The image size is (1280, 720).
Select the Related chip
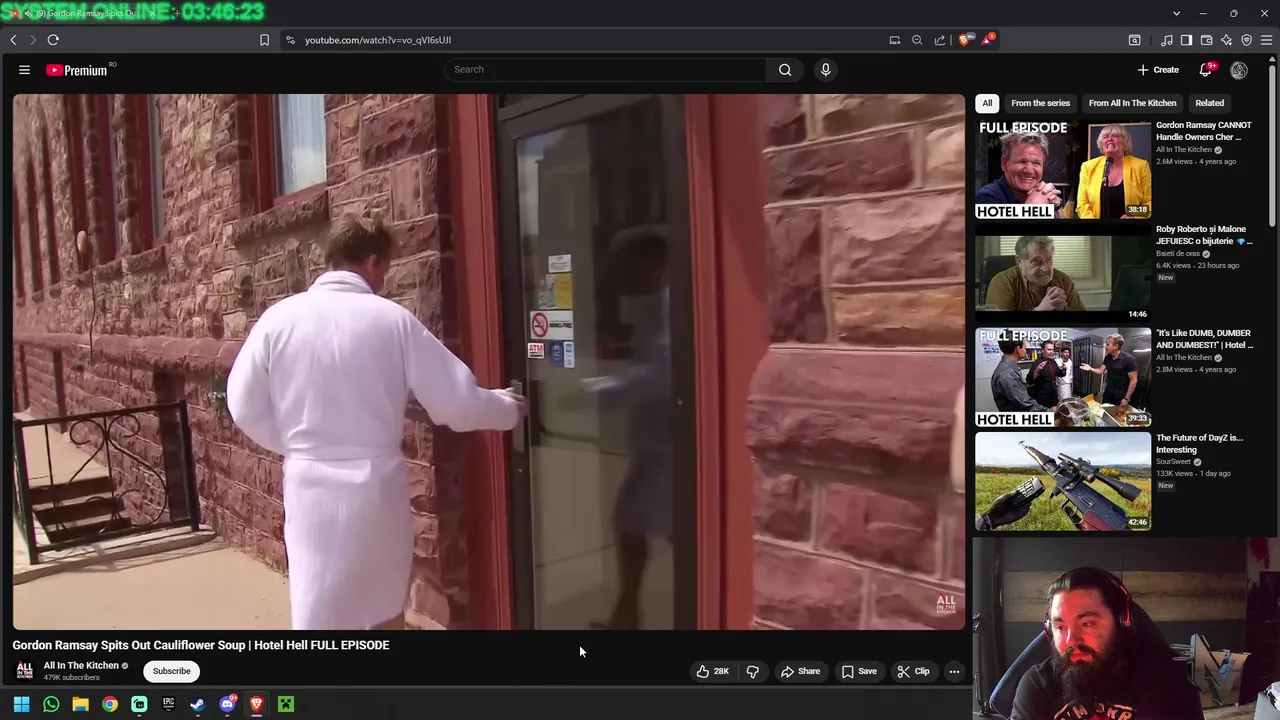click(1209, 103)
